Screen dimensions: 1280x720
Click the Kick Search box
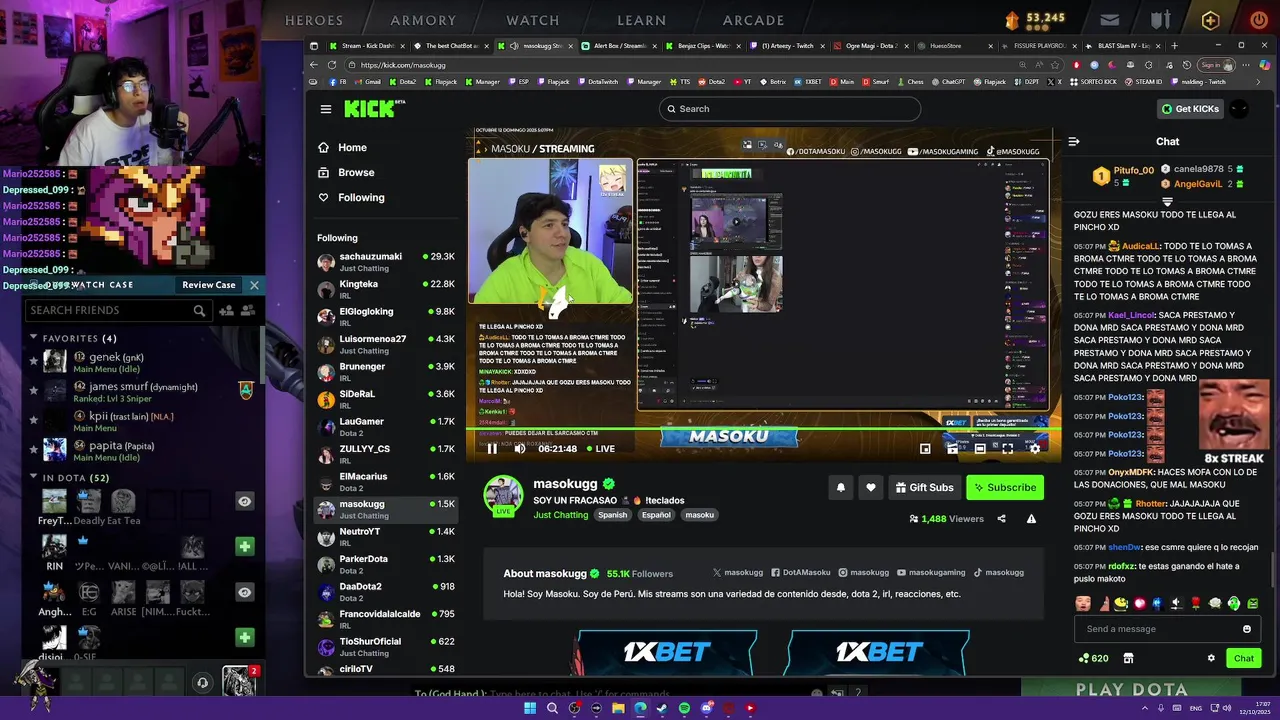pyautogui.click(x=790, y=109)
